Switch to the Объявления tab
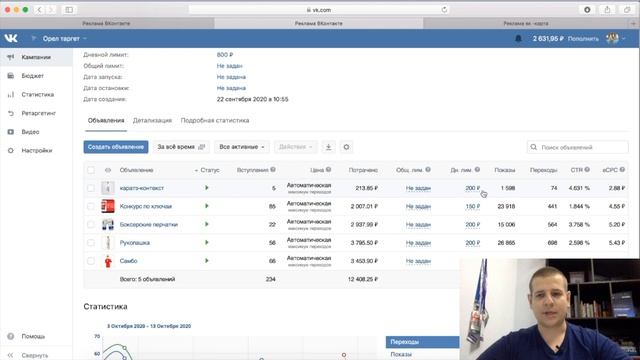 (106, 120)
